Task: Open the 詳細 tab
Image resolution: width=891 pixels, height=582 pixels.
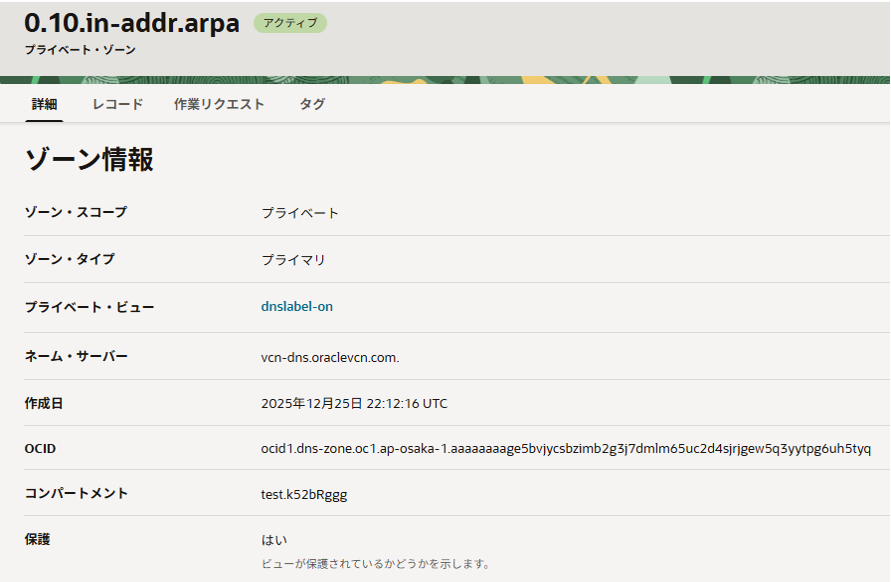Action: 44,104
